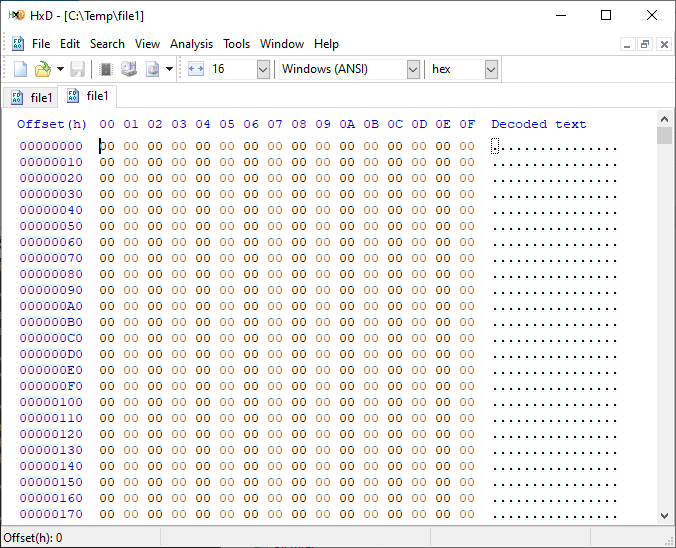Image resolution: width=676 pixels, height=548 pixels.
Task: Click offset label 00000080
Action: point(51,274)
